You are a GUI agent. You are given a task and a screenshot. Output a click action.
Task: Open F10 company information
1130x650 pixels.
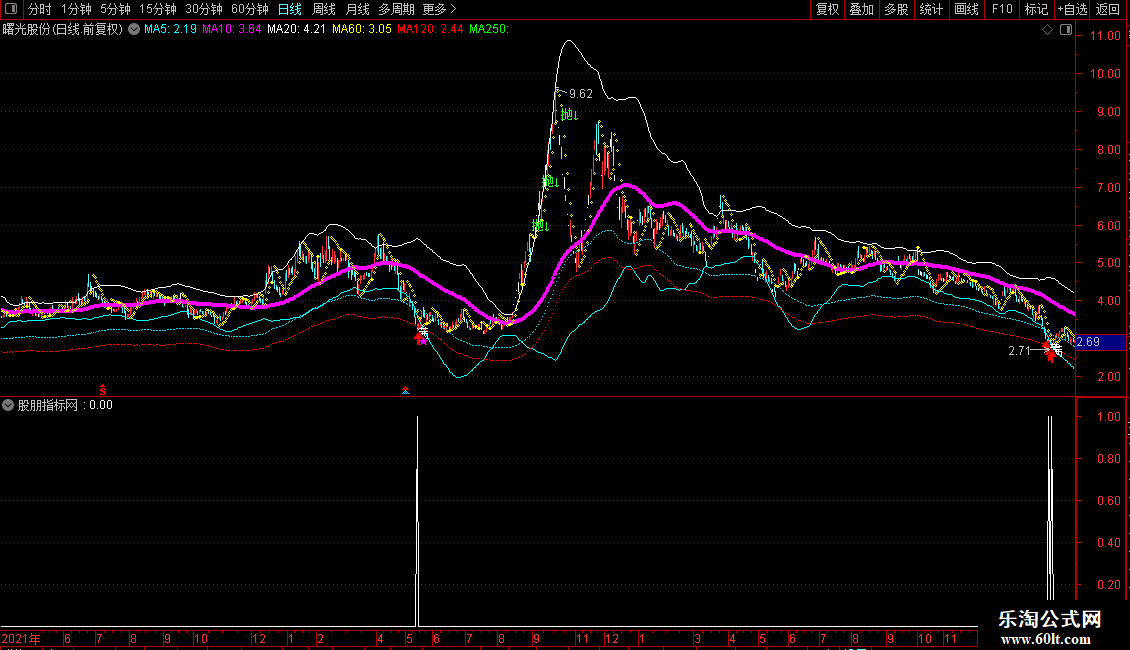click(1001, 9)
